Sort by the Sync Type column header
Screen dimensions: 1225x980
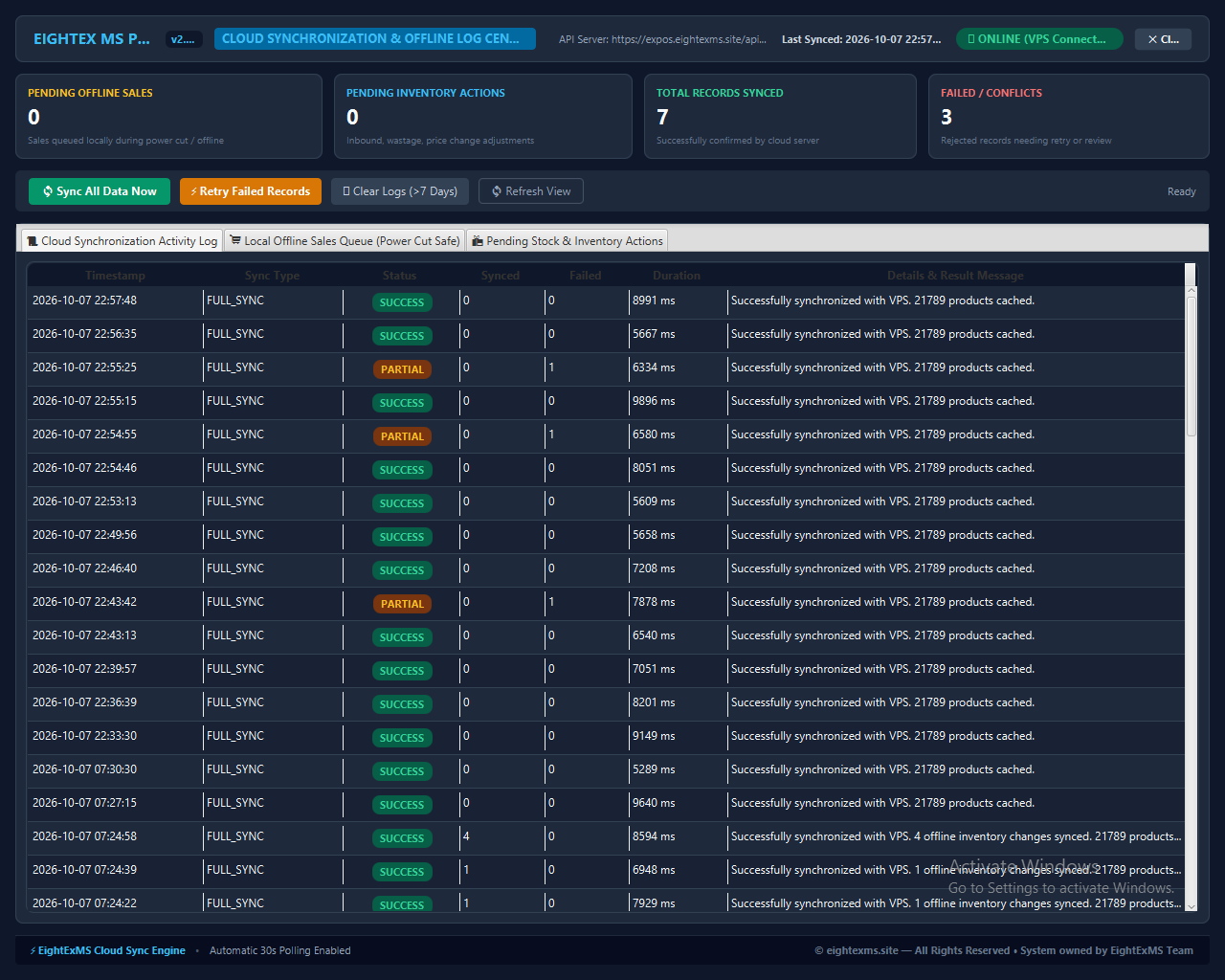[272, 276]
